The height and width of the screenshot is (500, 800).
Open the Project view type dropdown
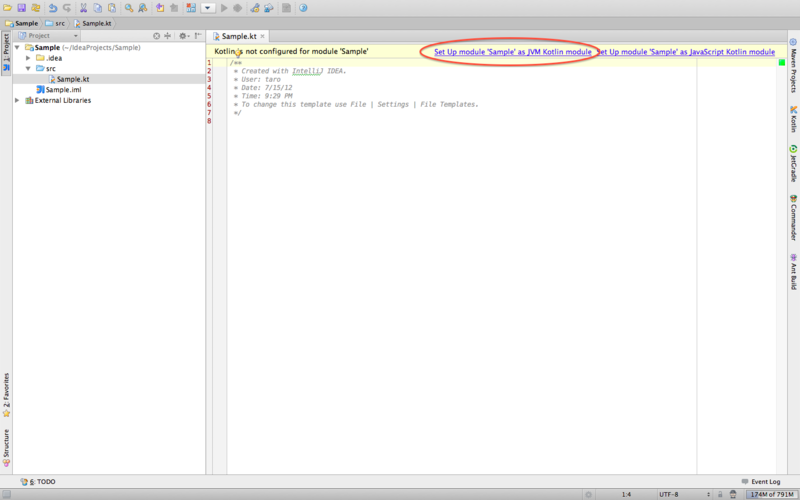pos(48,36)
